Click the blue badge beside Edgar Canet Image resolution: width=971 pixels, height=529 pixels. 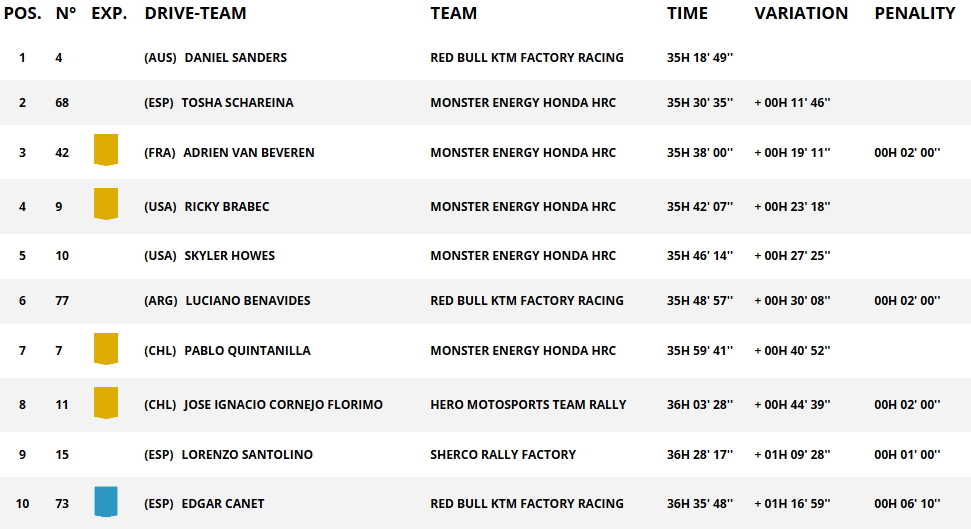click(x=106, y=501)
